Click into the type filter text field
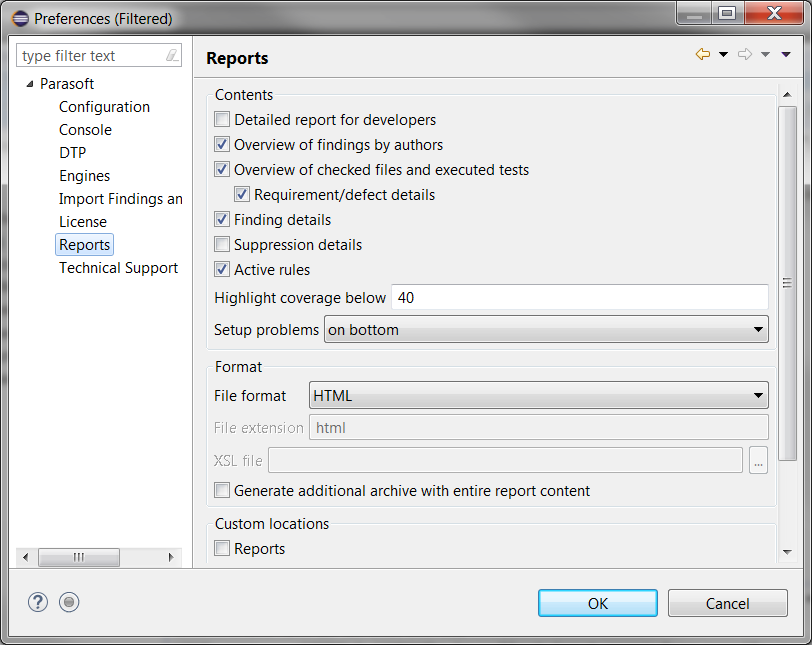 (x=93, y=55)
